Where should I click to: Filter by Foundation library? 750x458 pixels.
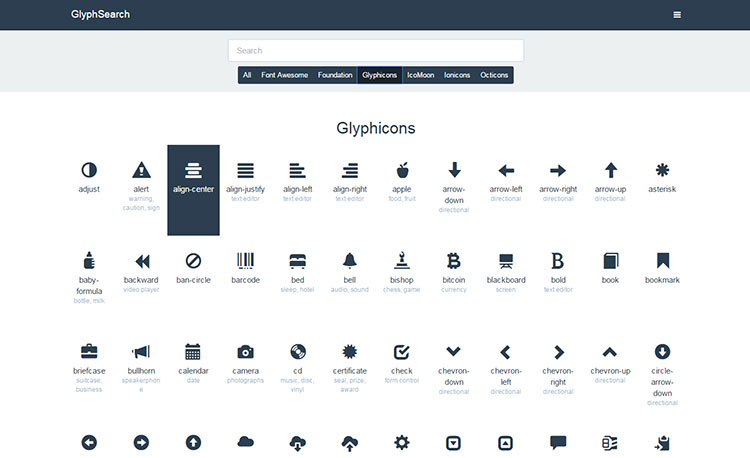click(335, 75)
